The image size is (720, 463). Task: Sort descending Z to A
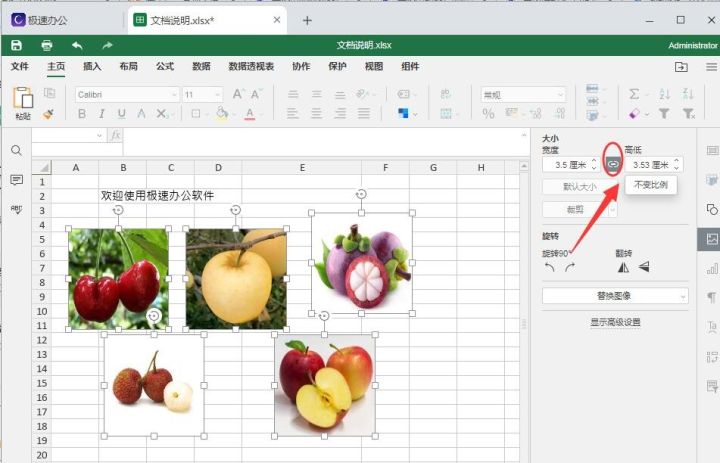tap(687, 94)
